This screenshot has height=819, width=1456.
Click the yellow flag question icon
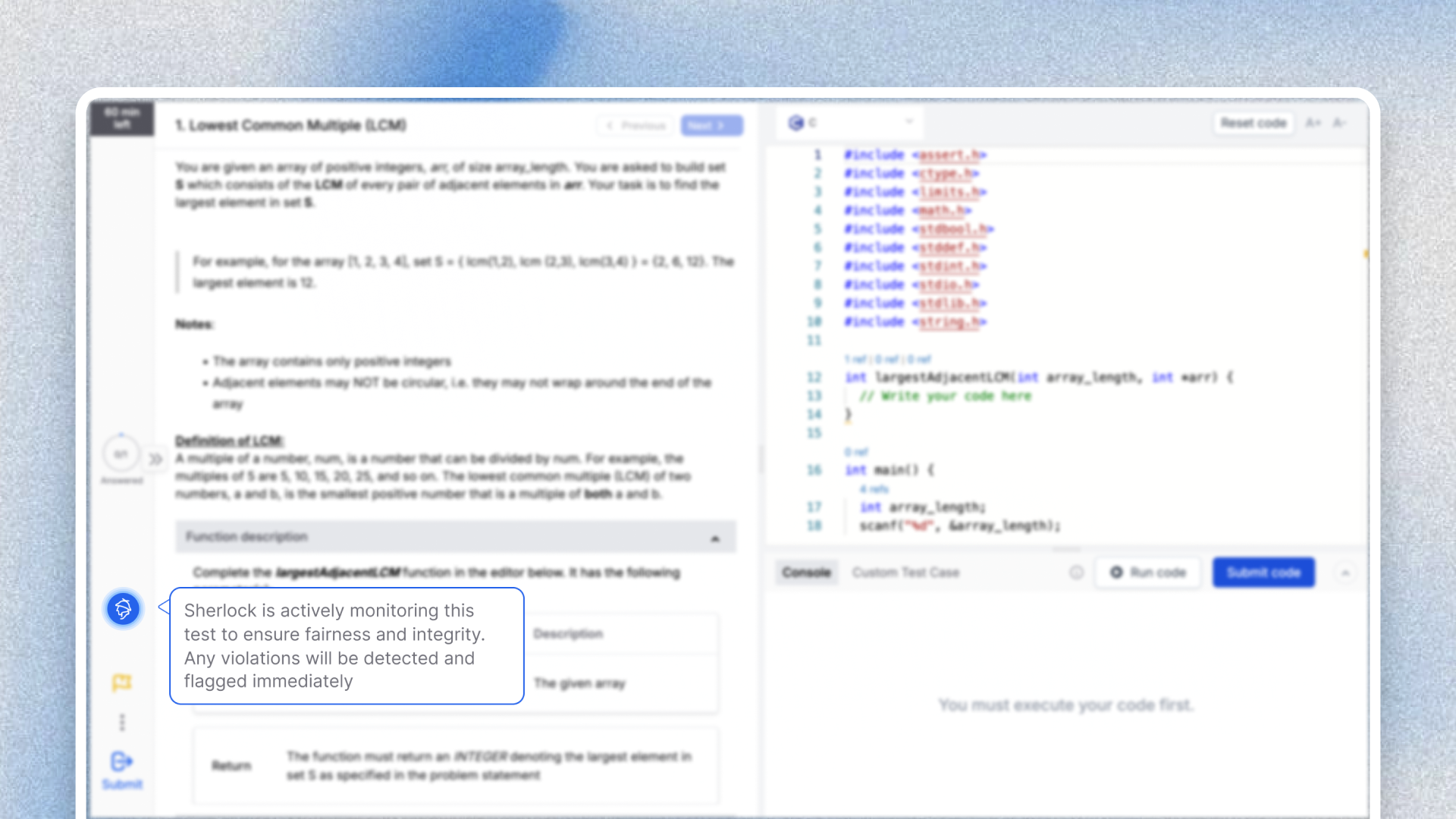tap(121, 682)
